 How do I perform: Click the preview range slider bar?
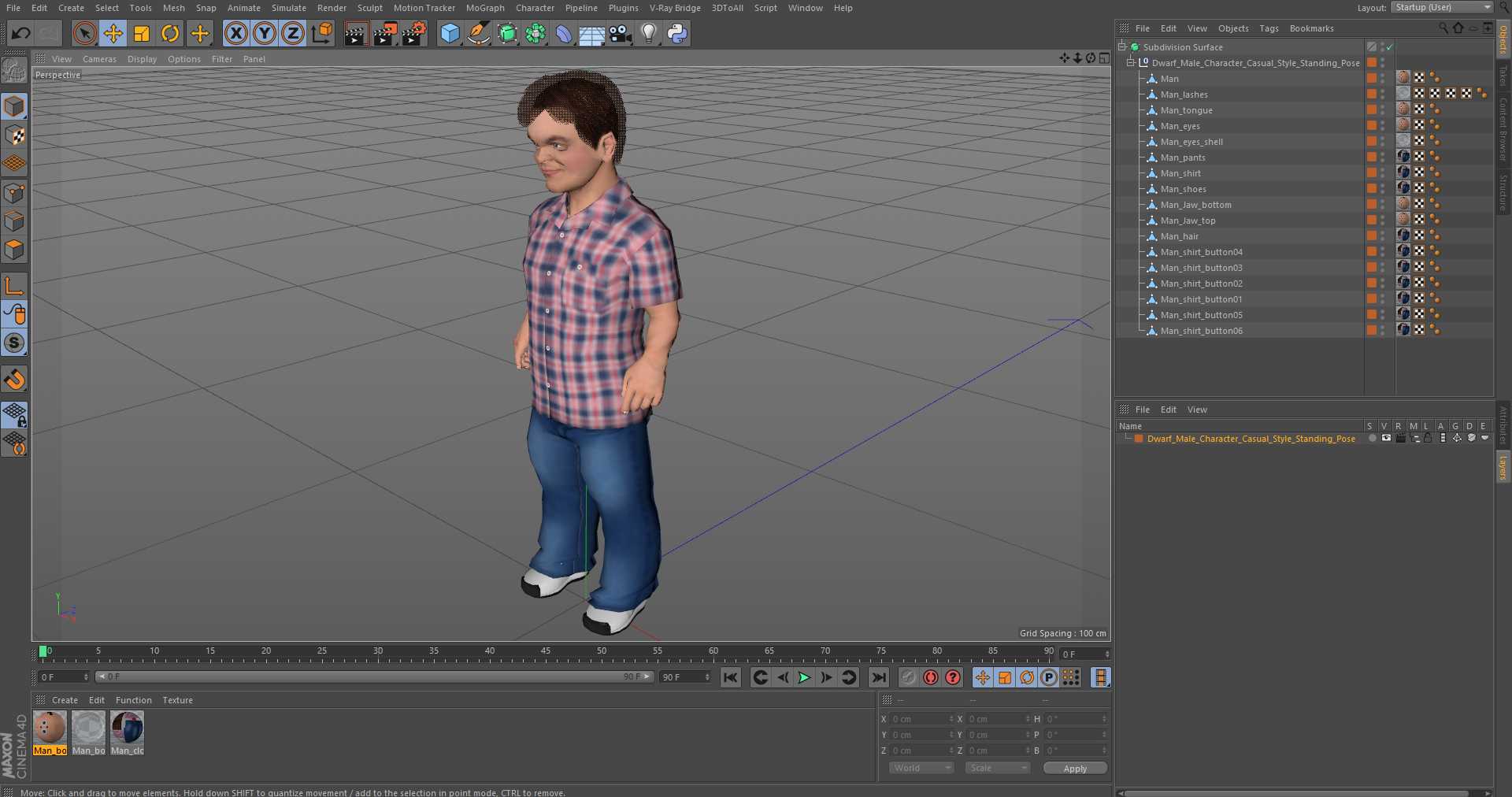click(375, 677)
